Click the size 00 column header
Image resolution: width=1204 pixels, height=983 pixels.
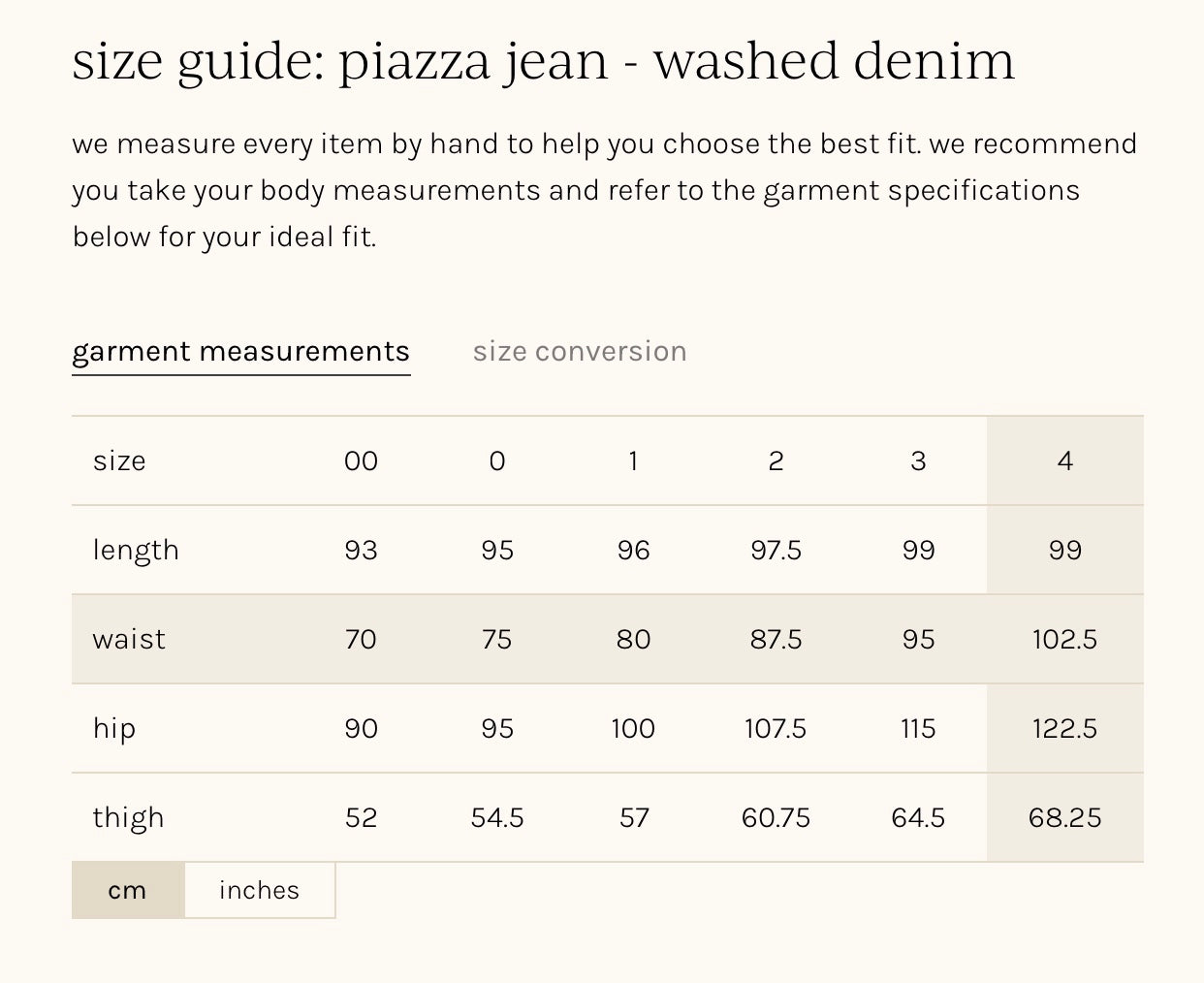tap(361, 460)
